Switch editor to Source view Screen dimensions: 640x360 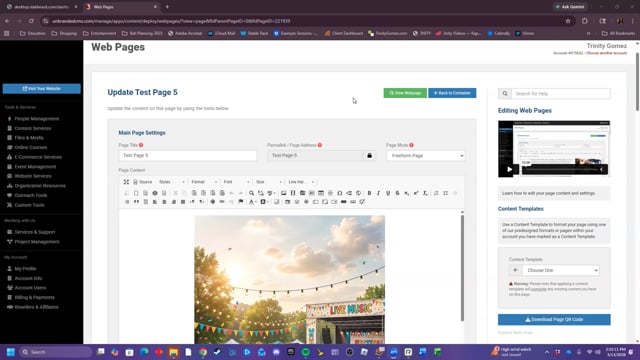[142, 182]
